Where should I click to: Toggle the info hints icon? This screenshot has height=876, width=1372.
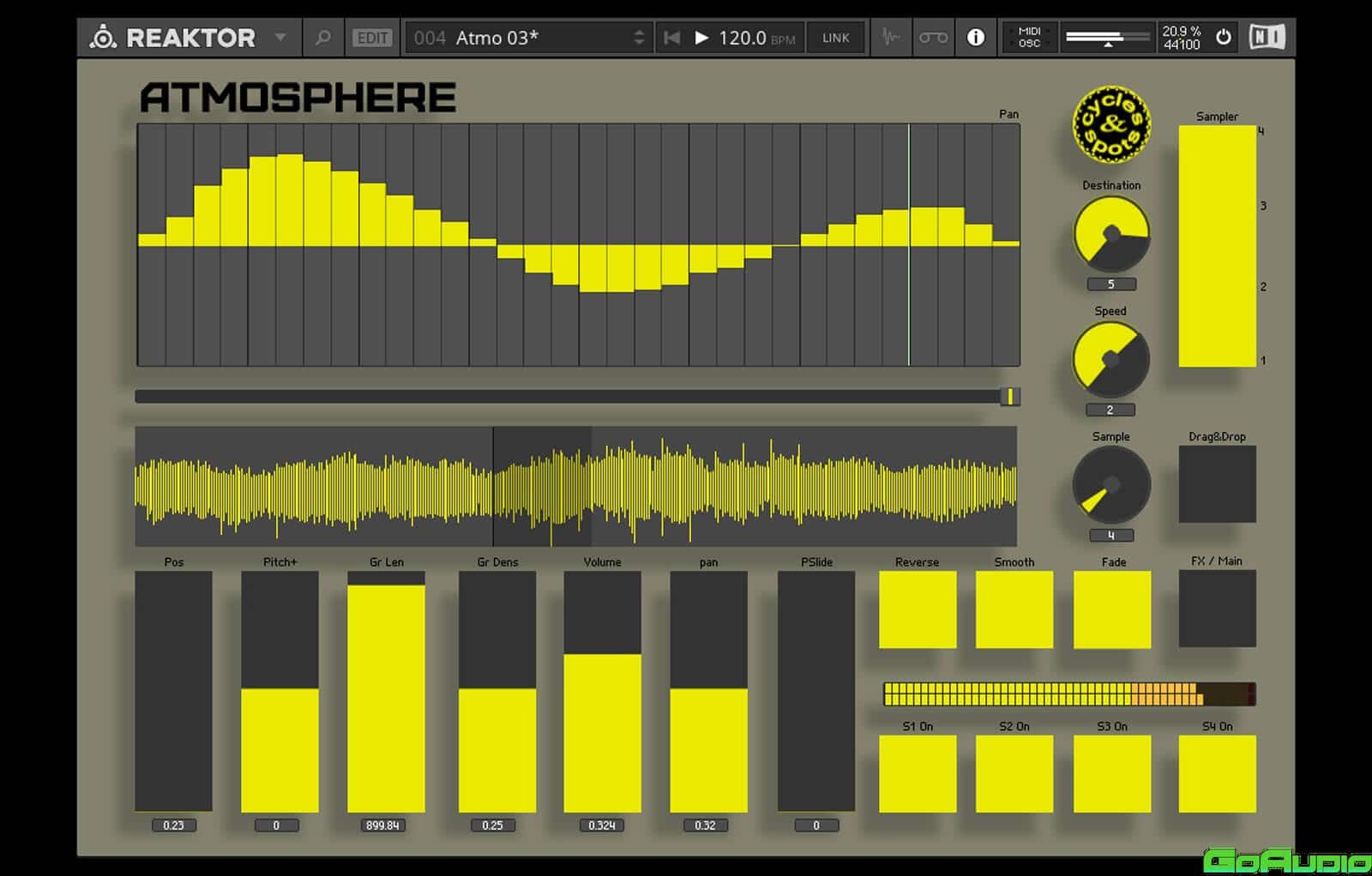[x=976, y=38]
